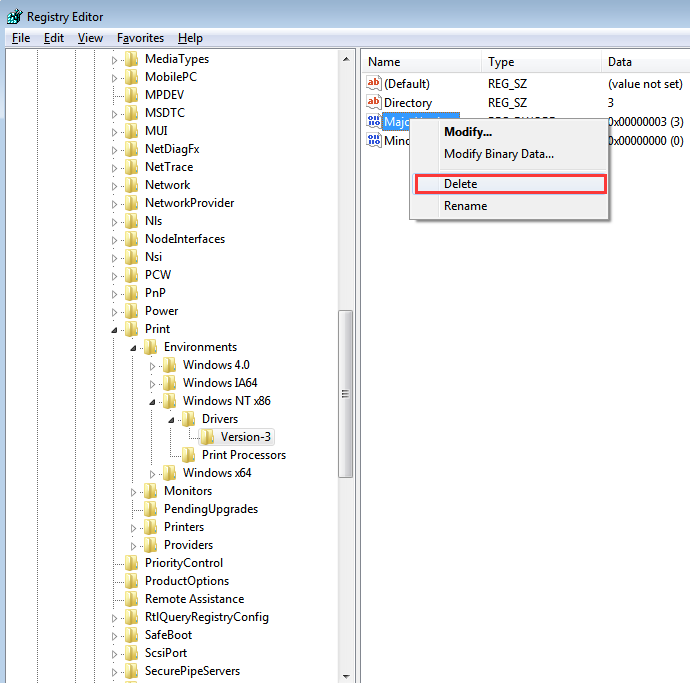Click the PriorityControl folder icon
The image size is (690, 683).
coord(132,563)
